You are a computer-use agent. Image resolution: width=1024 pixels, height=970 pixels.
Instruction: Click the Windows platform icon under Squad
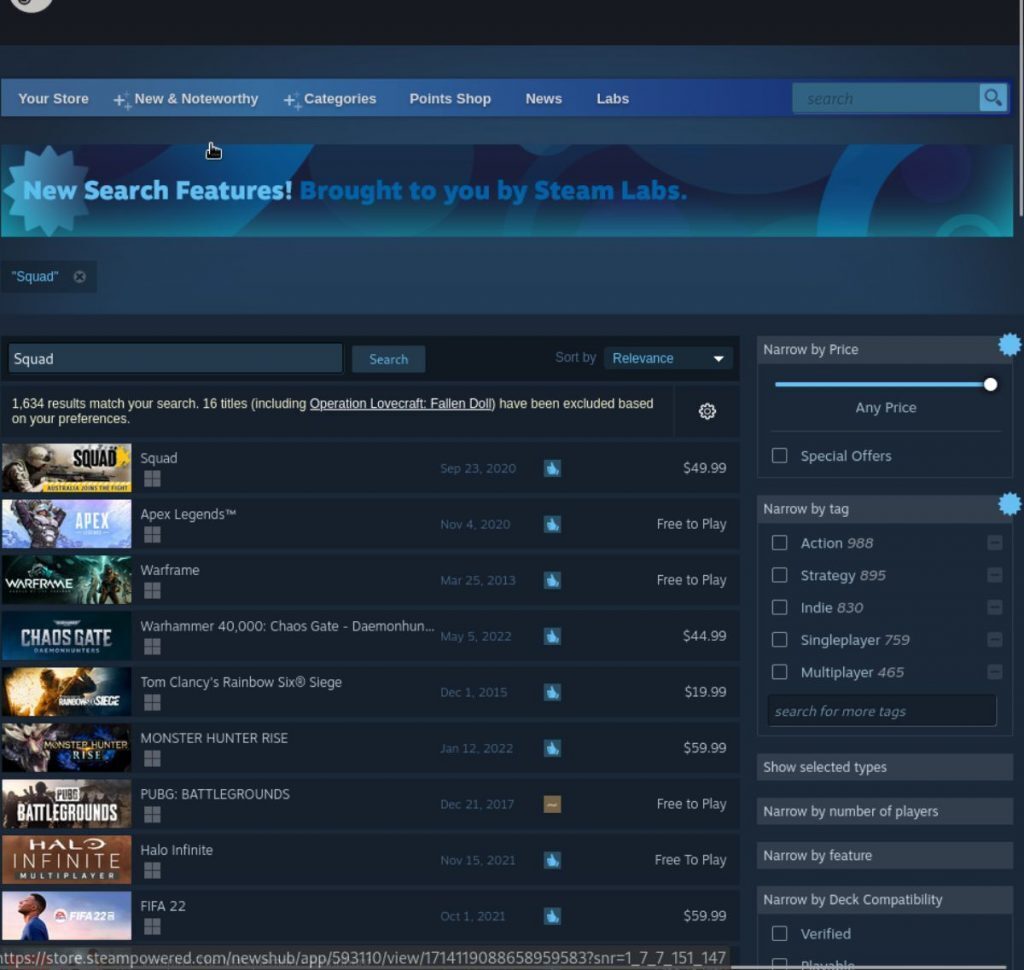[151, 480]
